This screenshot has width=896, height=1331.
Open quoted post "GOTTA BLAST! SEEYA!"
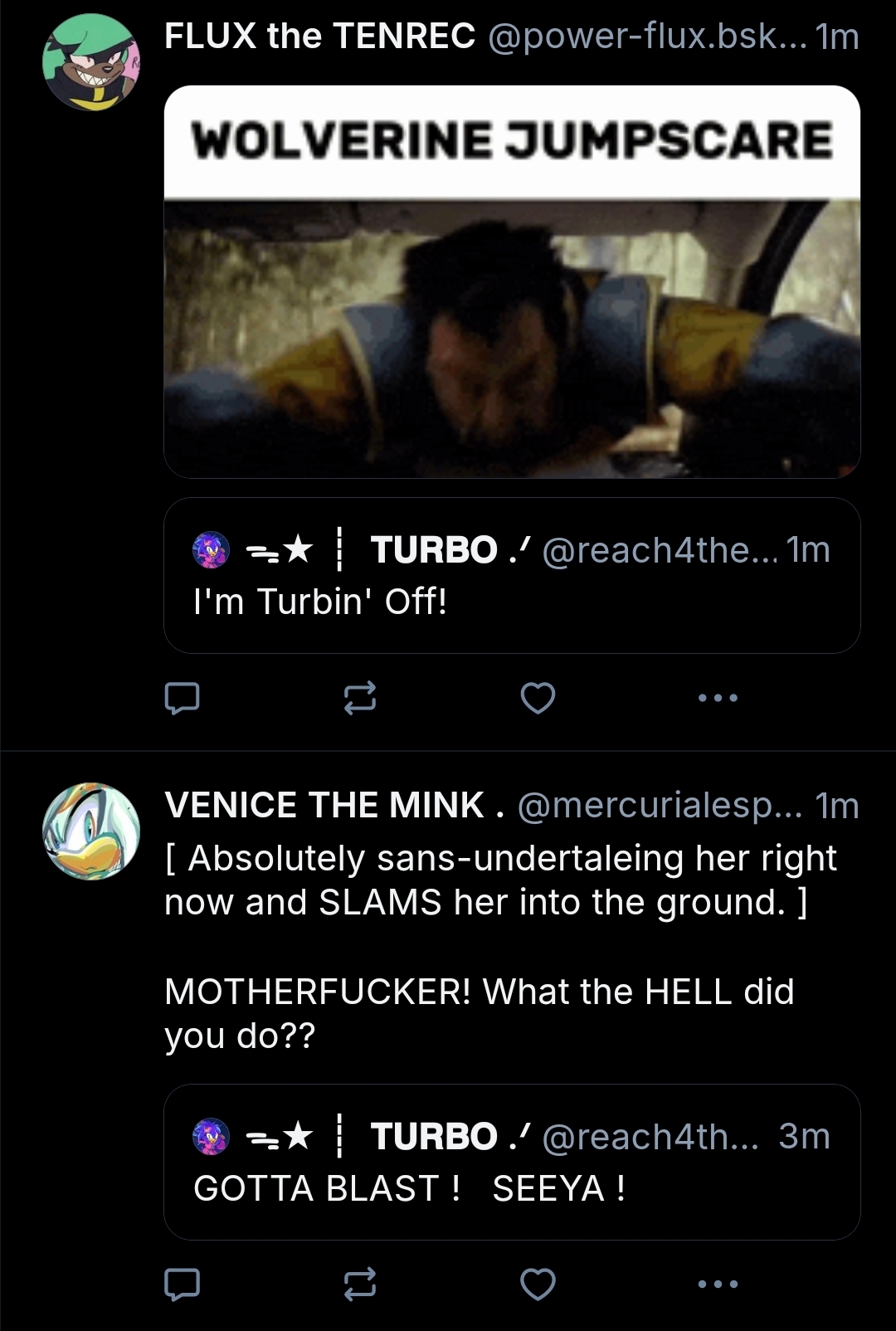[x=512, y=1188]
